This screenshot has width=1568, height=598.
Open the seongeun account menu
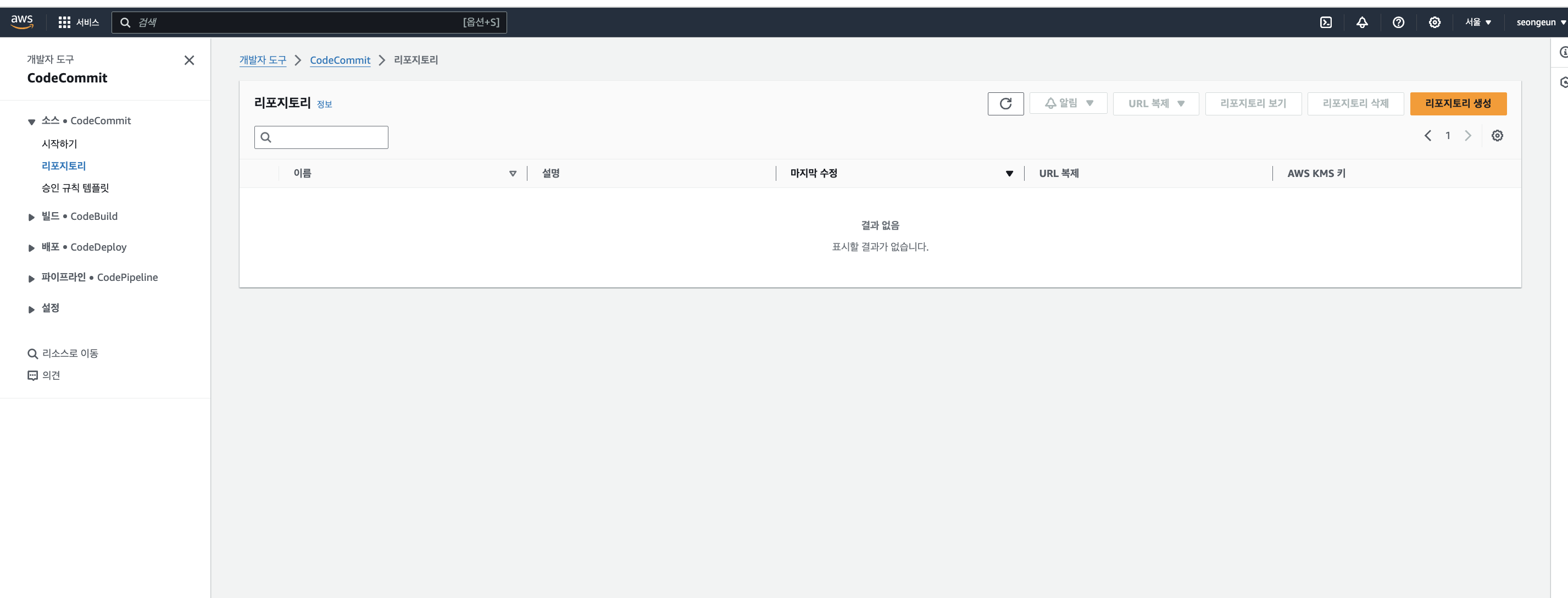click(1541, 23)
